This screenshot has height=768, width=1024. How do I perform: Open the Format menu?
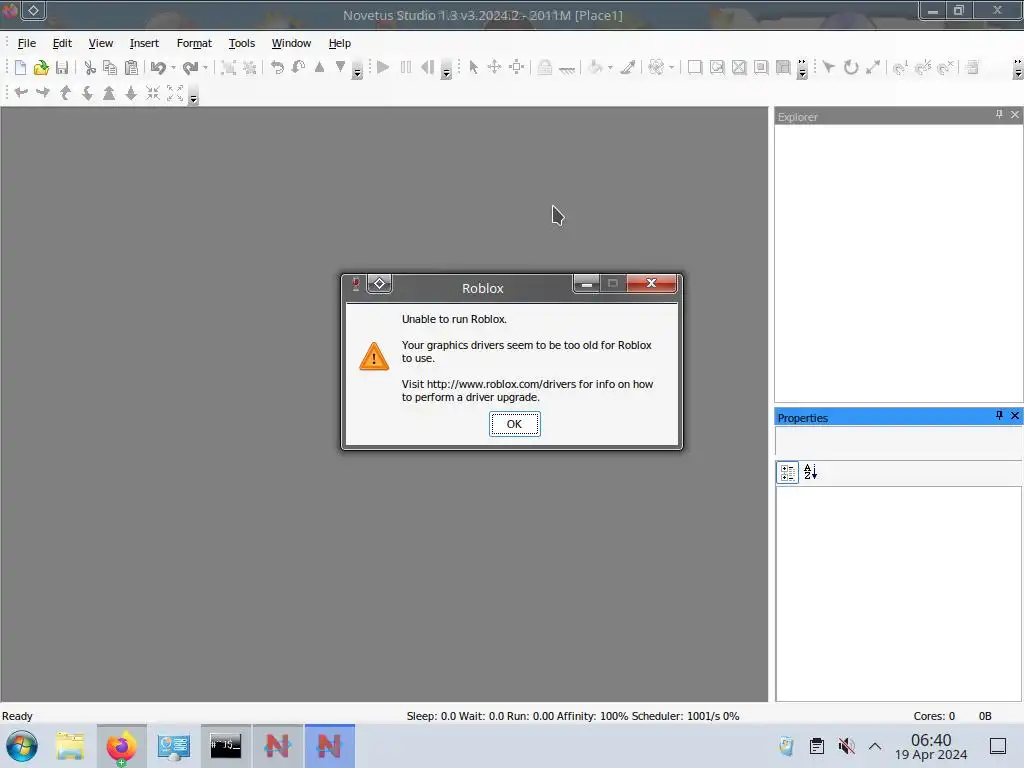click(x=194, y=43)
